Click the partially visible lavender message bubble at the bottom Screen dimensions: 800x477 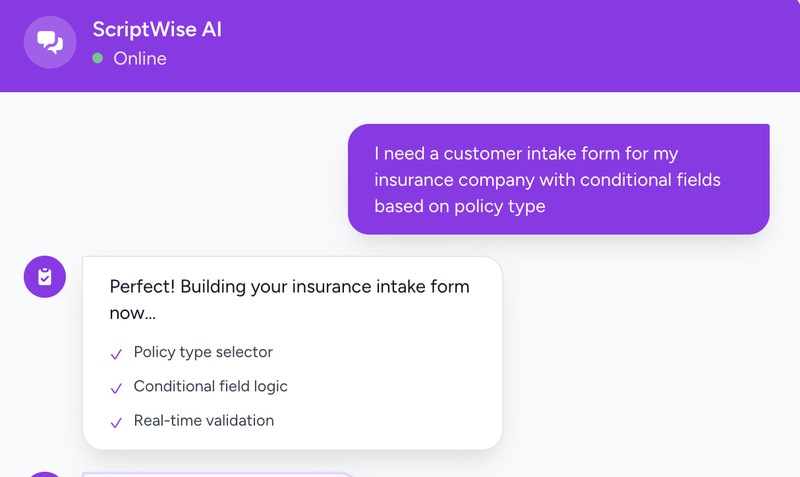pos(220,473)
